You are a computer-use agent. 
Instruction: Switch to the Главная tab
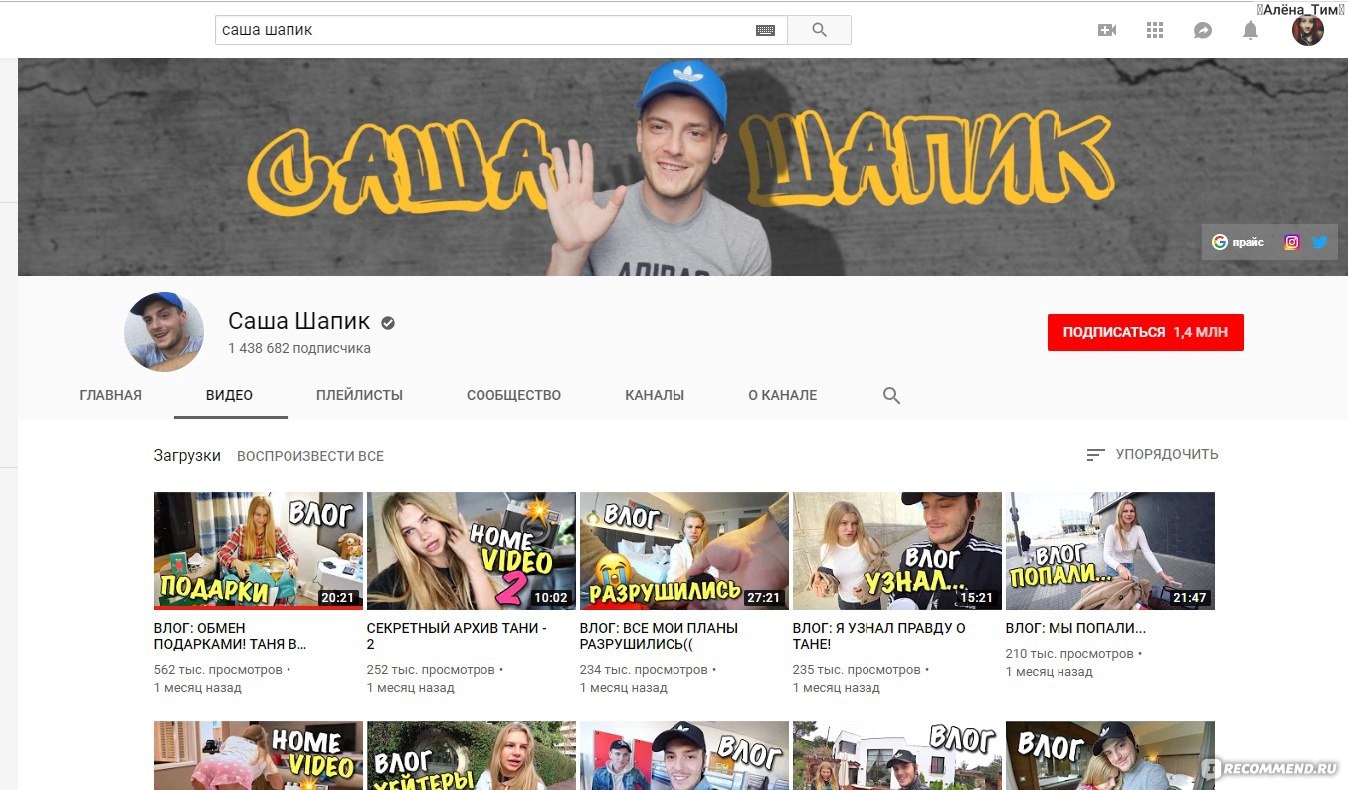[x=110, y=395]
